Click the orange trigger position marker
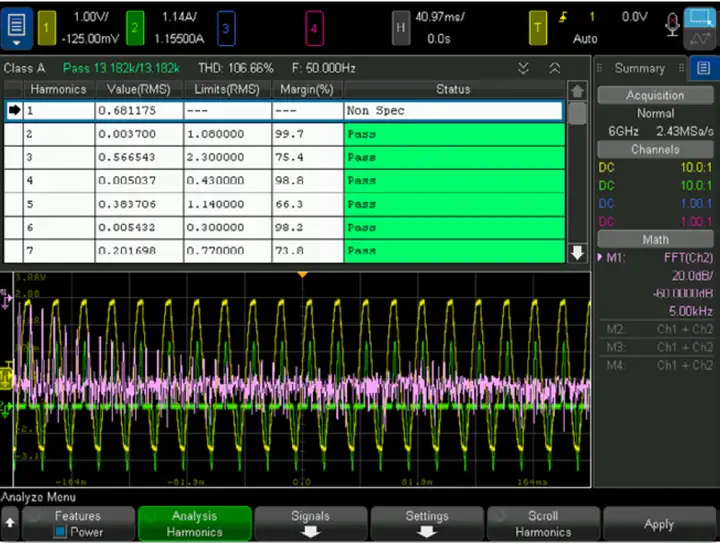The width and height of the screenshot is (720, 543). click(302, 275)
